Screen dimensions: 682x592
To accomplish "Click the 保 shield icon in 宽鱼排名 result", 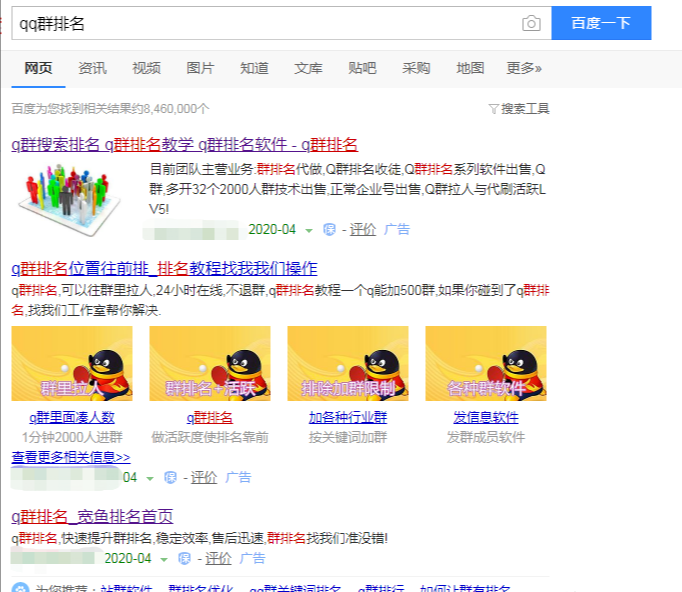I will [x=184, y=558].
